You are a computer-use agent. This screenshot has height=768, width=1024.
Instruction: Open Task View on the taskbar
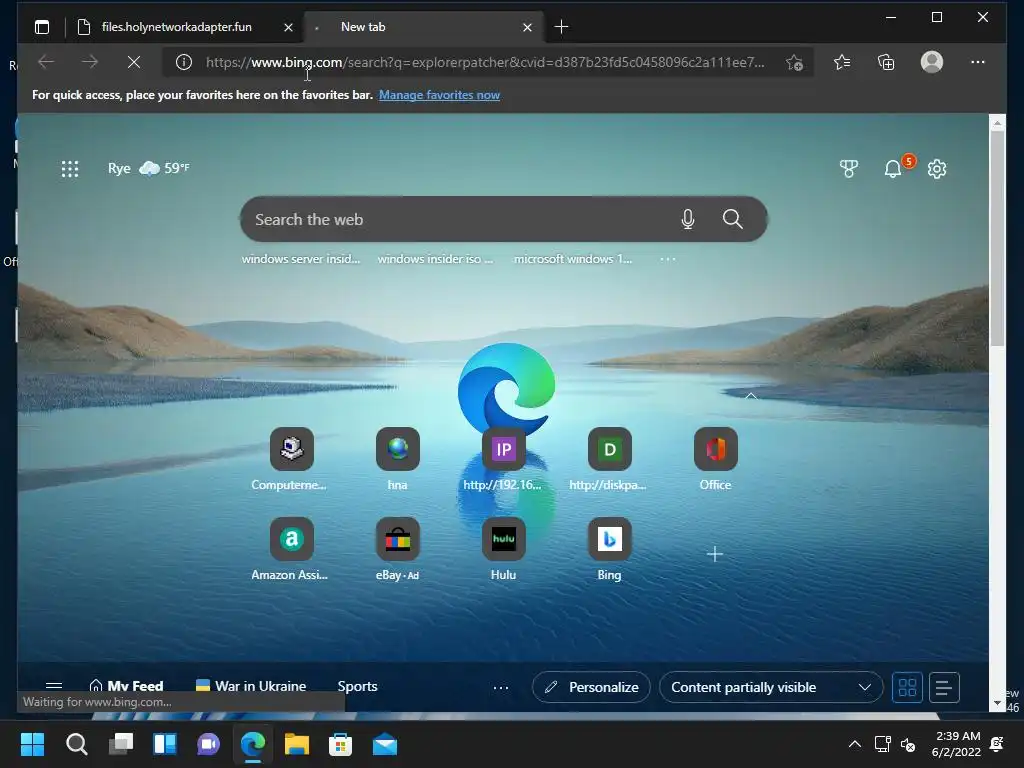[121, 744]
